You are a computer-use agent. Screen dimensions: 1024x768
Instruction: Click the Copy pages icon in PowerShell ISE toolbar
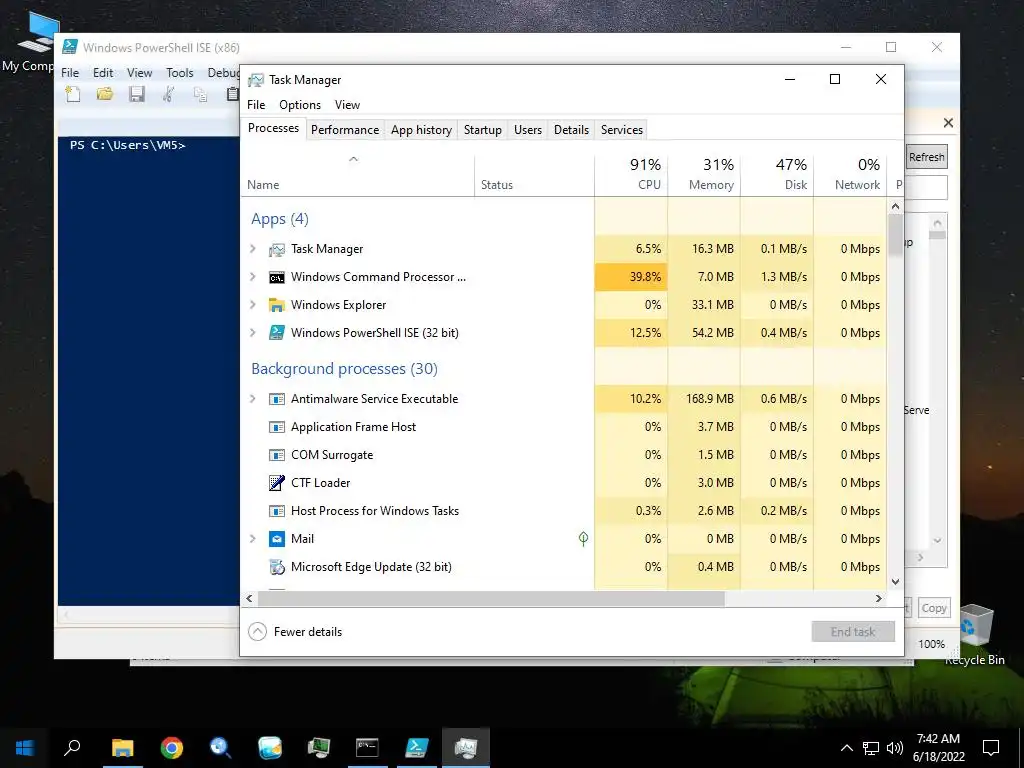200,95
